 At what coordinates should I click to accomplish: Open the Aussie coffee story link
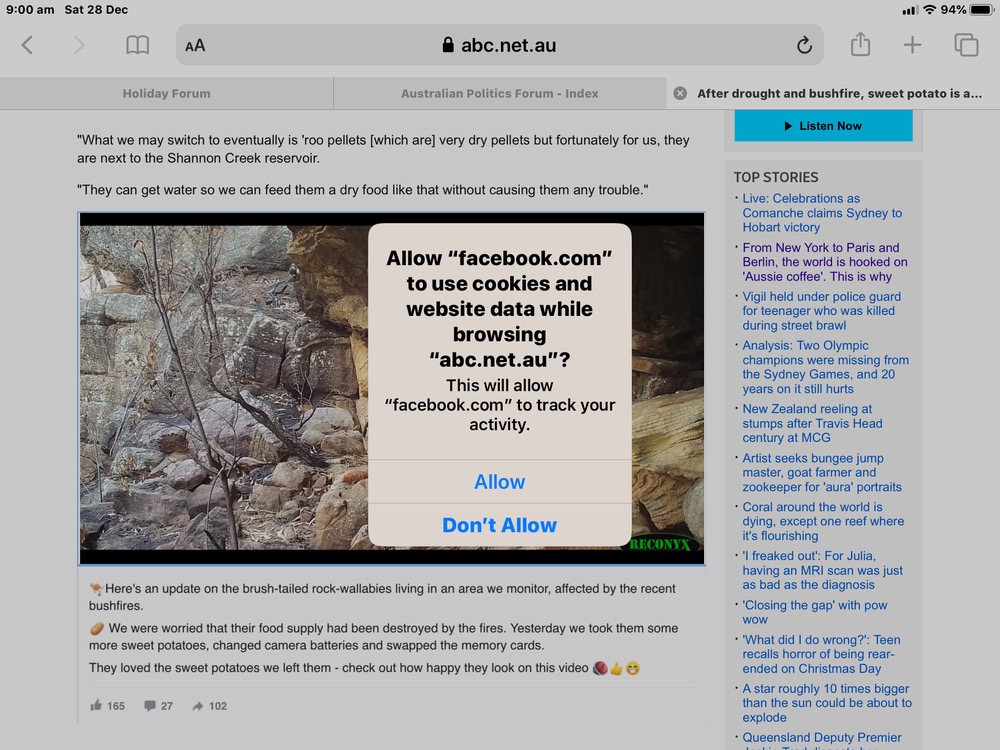[x=824, y=262]
